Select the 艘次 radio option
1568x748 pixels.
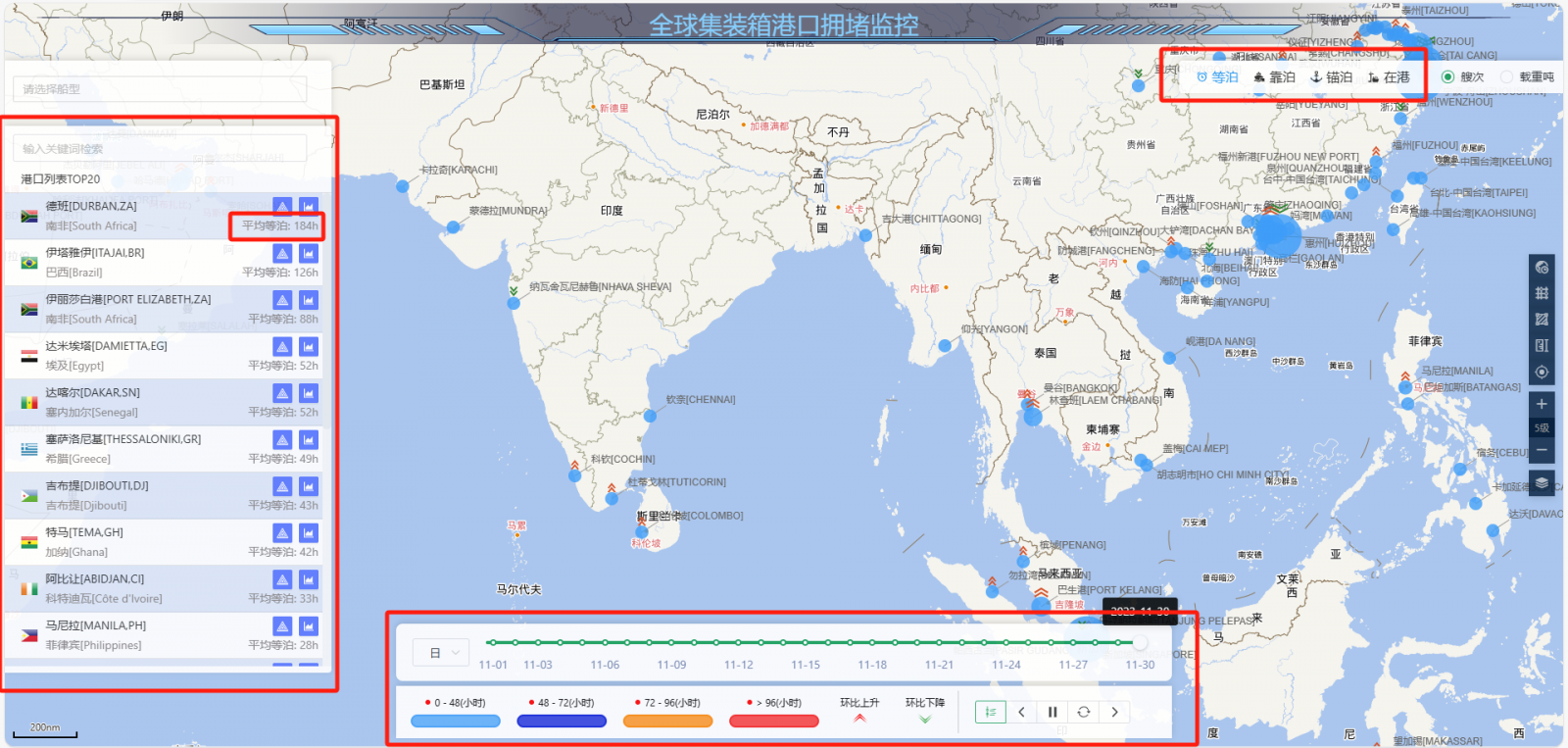click(1462, 76)
